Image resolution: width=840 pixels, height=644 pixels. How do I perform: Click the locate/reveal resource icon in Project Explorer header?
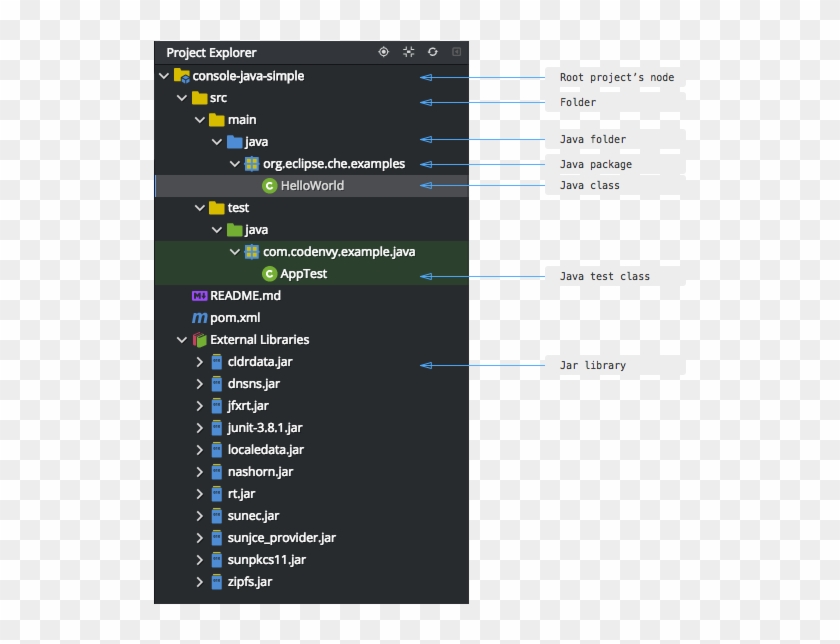384,52
